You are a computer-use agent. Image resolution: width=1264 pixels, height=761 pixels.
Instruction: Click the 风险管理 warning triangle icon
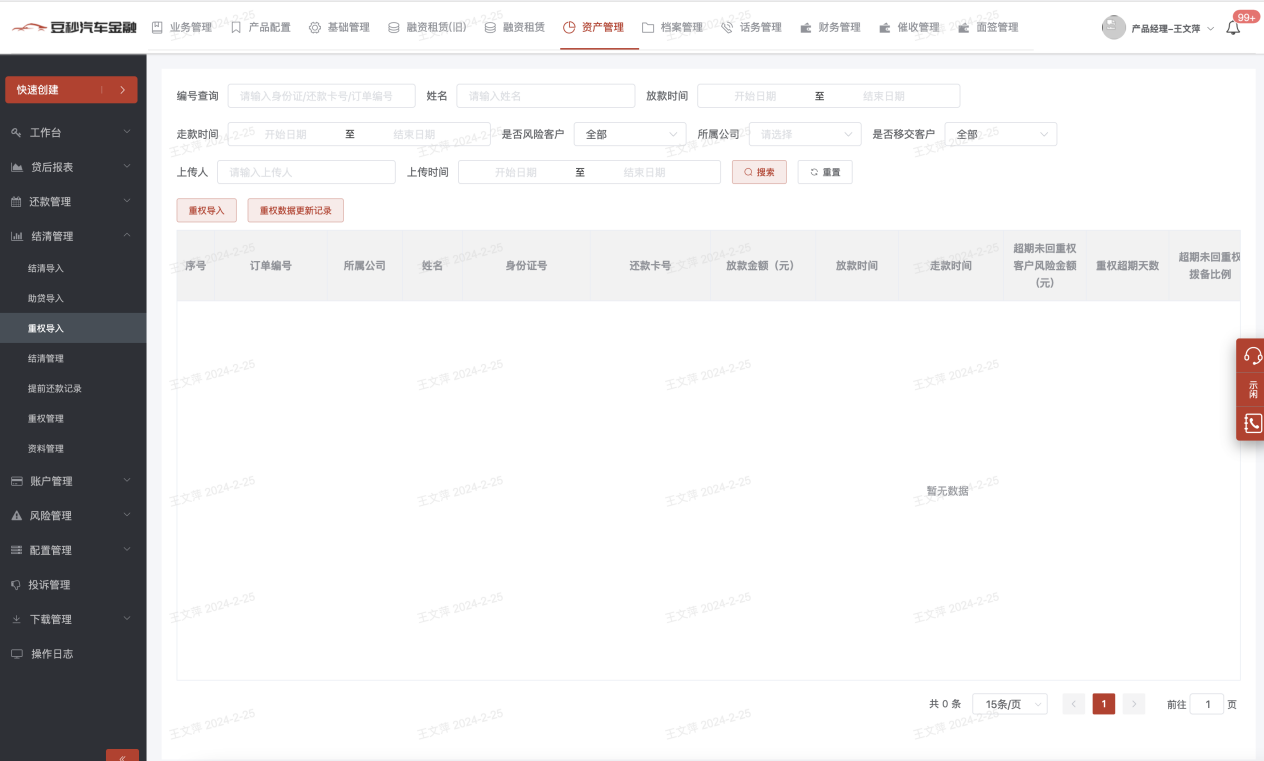point(16,516)
